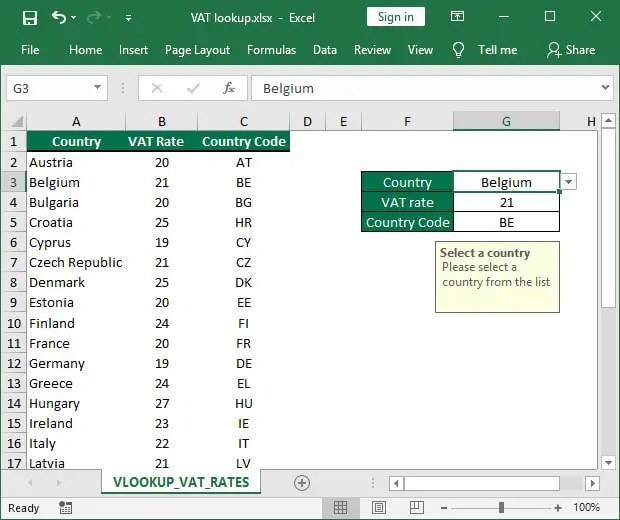The image size is (620, 520).
Task: Open the Undo history dropdown arrow
Action: [74, 18]
